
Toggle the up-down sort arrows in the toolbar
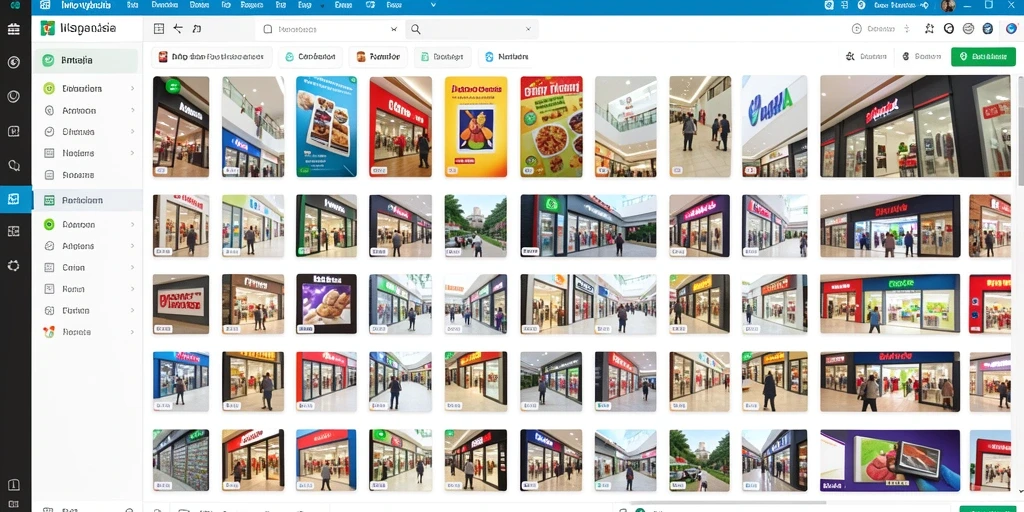coord(906,29)
